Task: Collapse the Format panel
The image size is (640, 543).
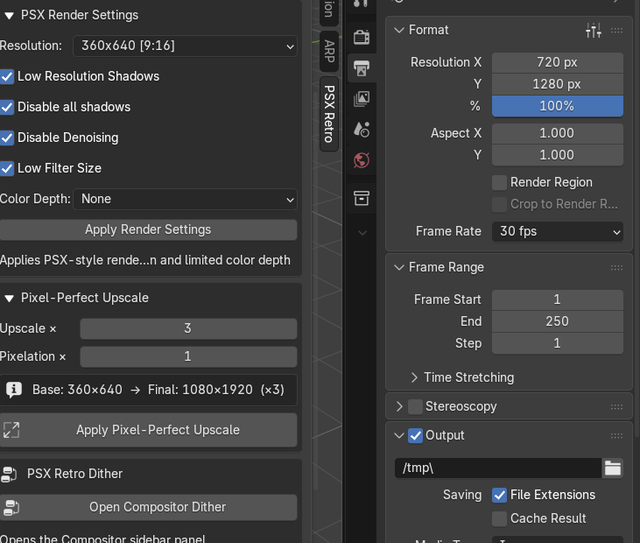Action: pos(399,30)
